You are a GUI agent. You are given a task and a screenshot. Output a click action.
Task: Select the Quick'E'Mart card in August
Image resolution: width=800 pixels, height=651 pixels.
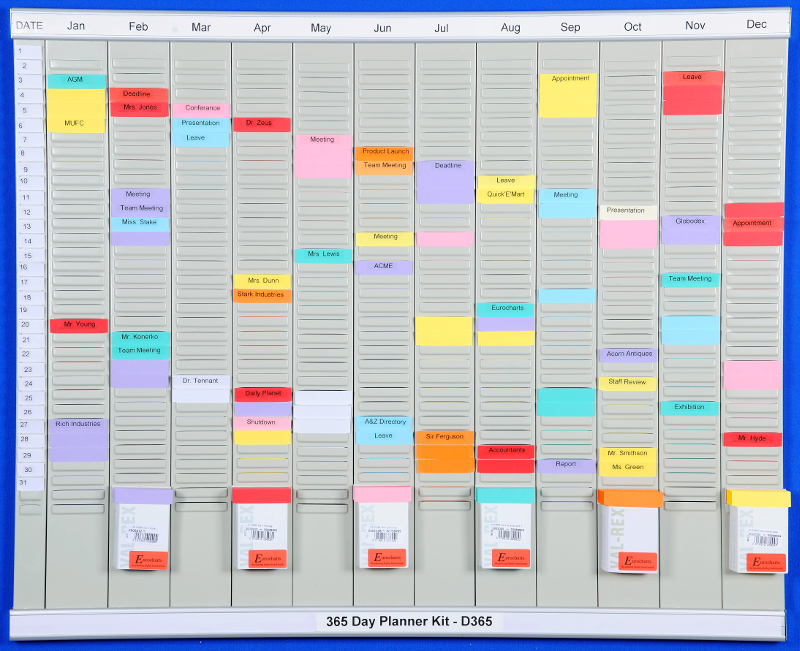pos(506,195)
